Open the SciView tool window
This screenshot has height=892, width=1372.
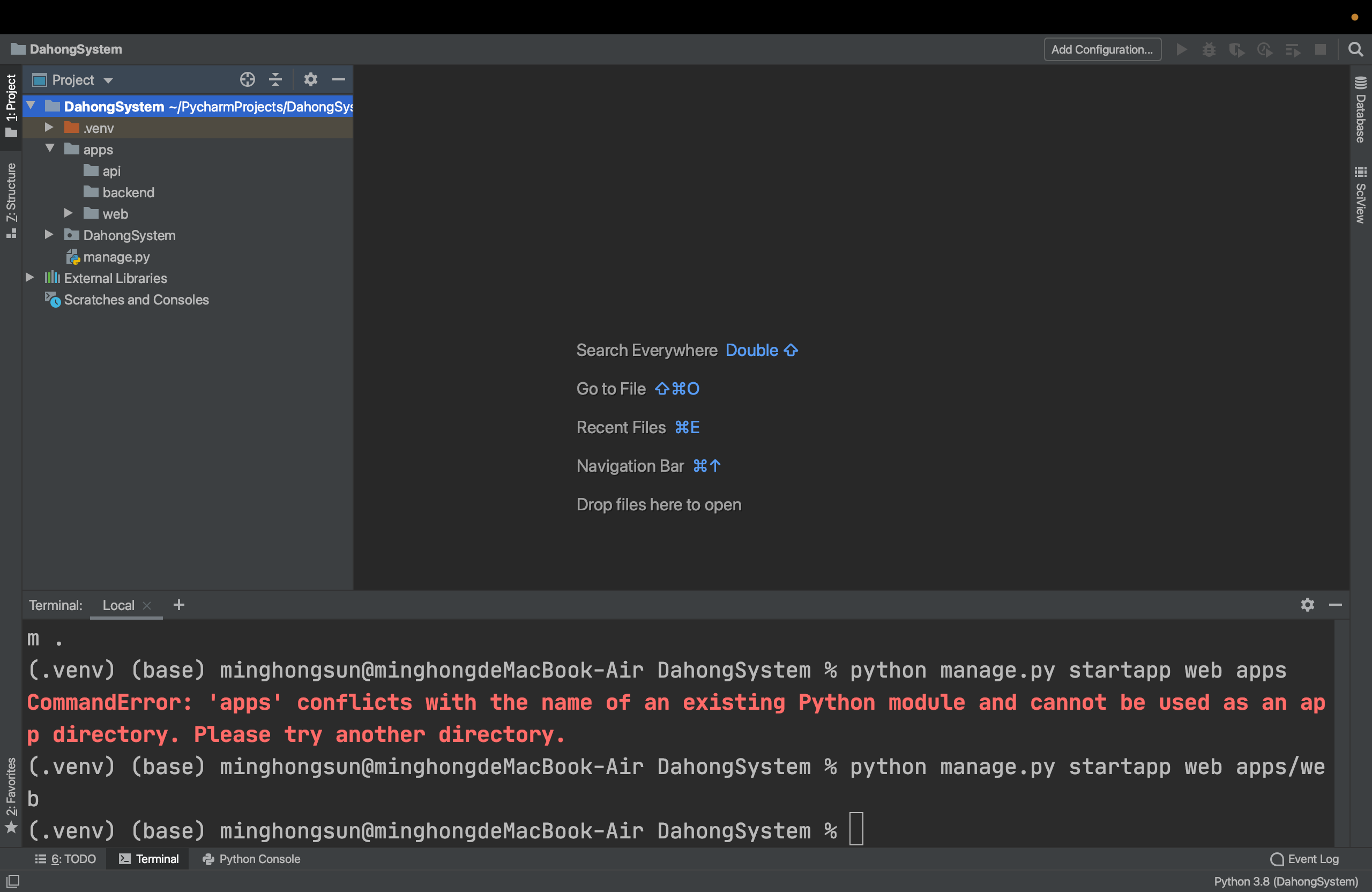(1360, 195)
